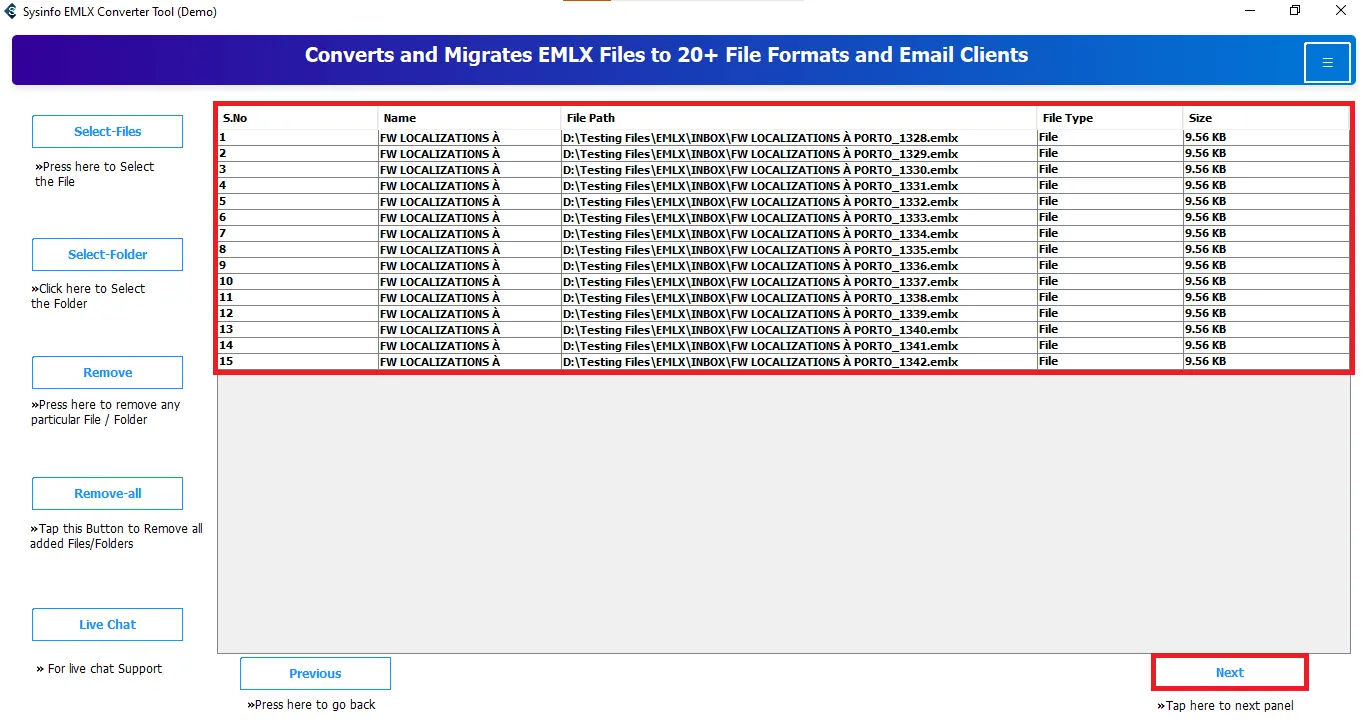The width and height of the screenshot is (1366, 726).
Task: Sort by the S.No column header
Action: pyautogui.click(x=298, y=118)
